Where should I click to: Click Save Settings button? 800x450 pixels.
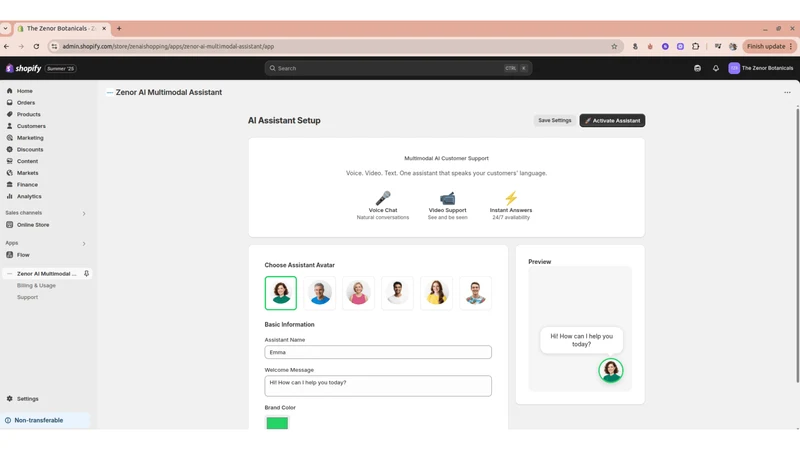555,120
